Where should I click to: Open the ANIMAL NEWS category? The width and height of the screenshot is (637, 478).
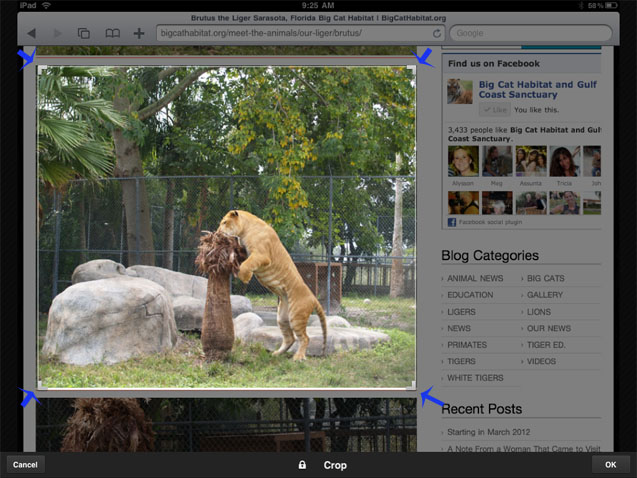pos(475,279)
